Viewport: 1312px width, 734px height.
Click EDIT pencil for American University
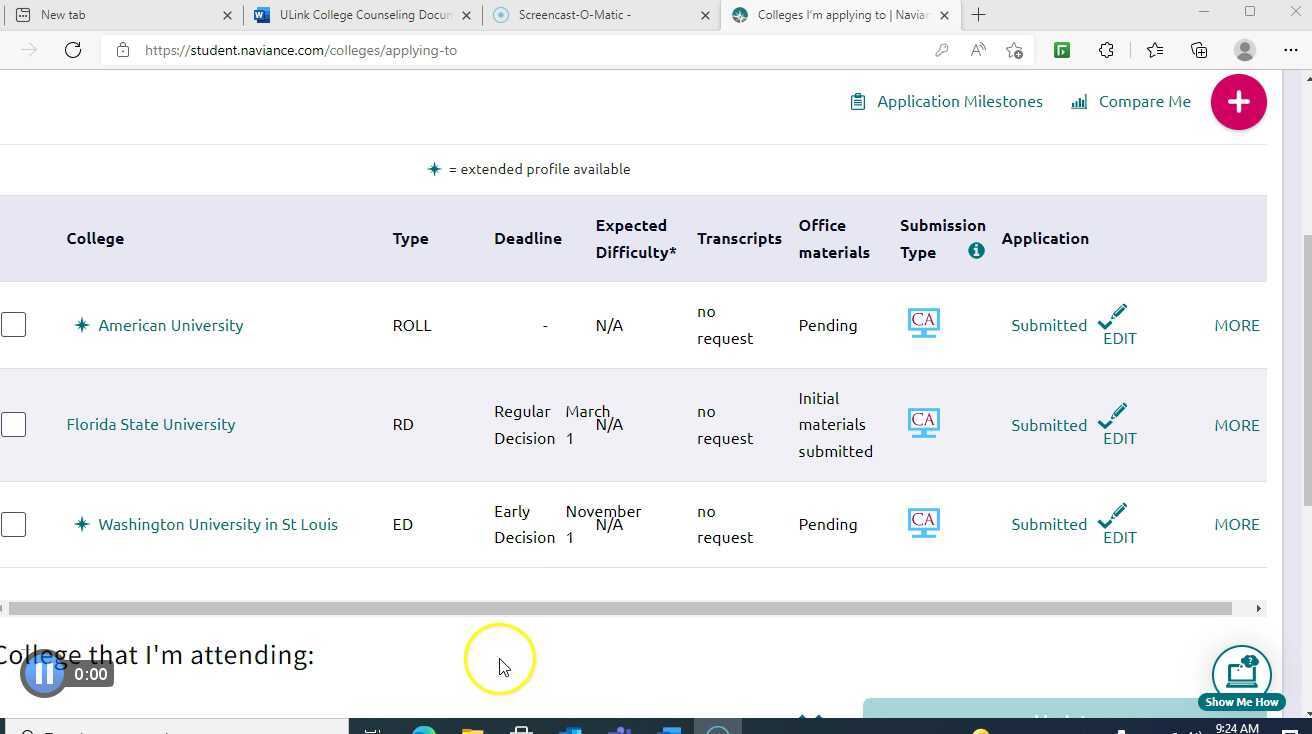(x=1118, y=326)
